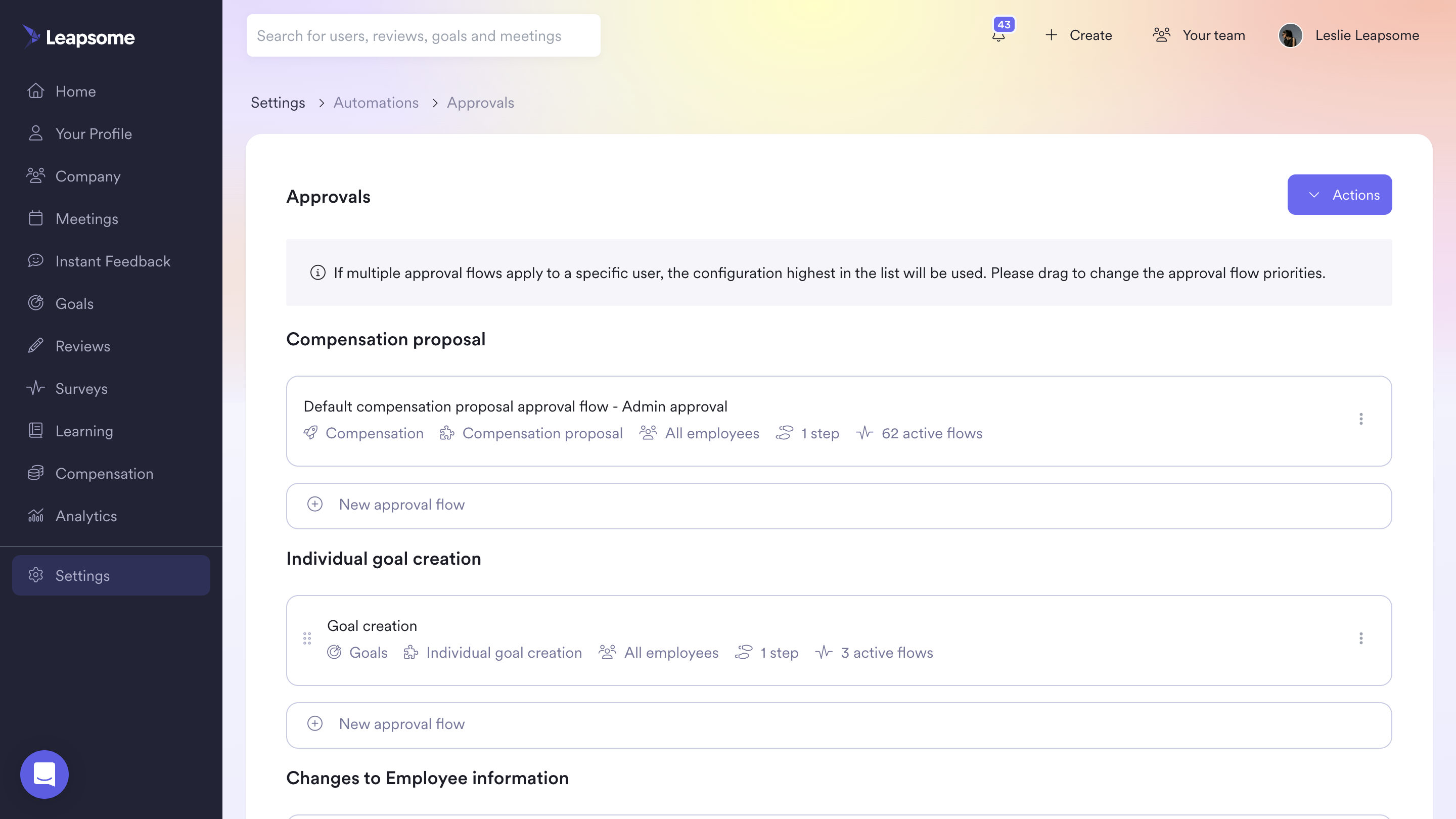Click the Goals target icon in sidebar
The image size is (1456, 819).
tap(35, 303)
